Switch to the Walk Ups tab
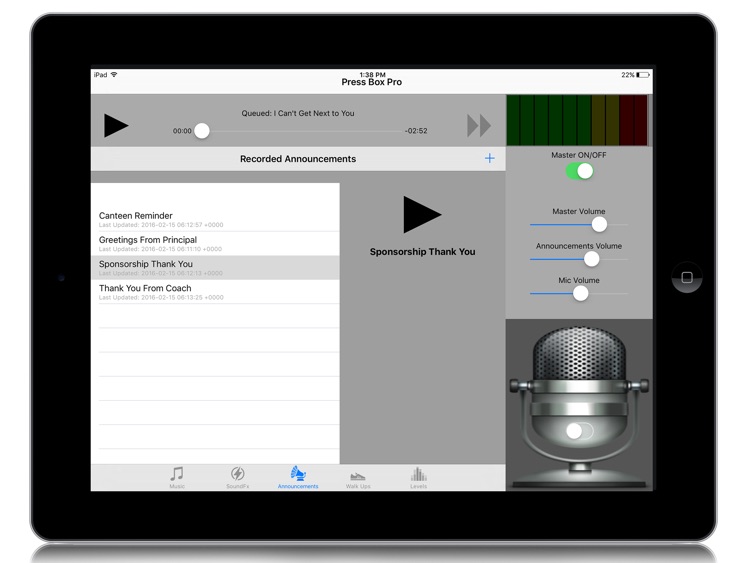The height and width of the screenshot is (563, 750). pos(358,480)
